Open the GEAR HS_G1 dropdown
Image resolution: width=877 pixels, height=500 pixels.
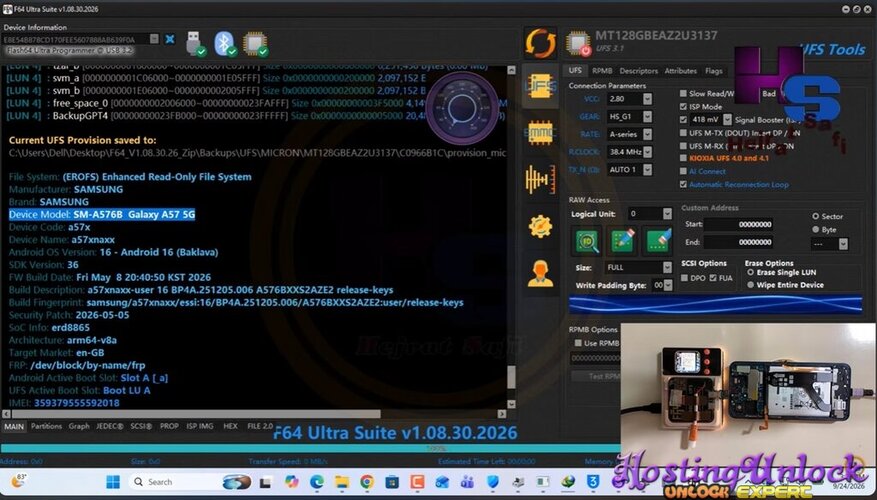pyautogui.click(x=647, y=116)
